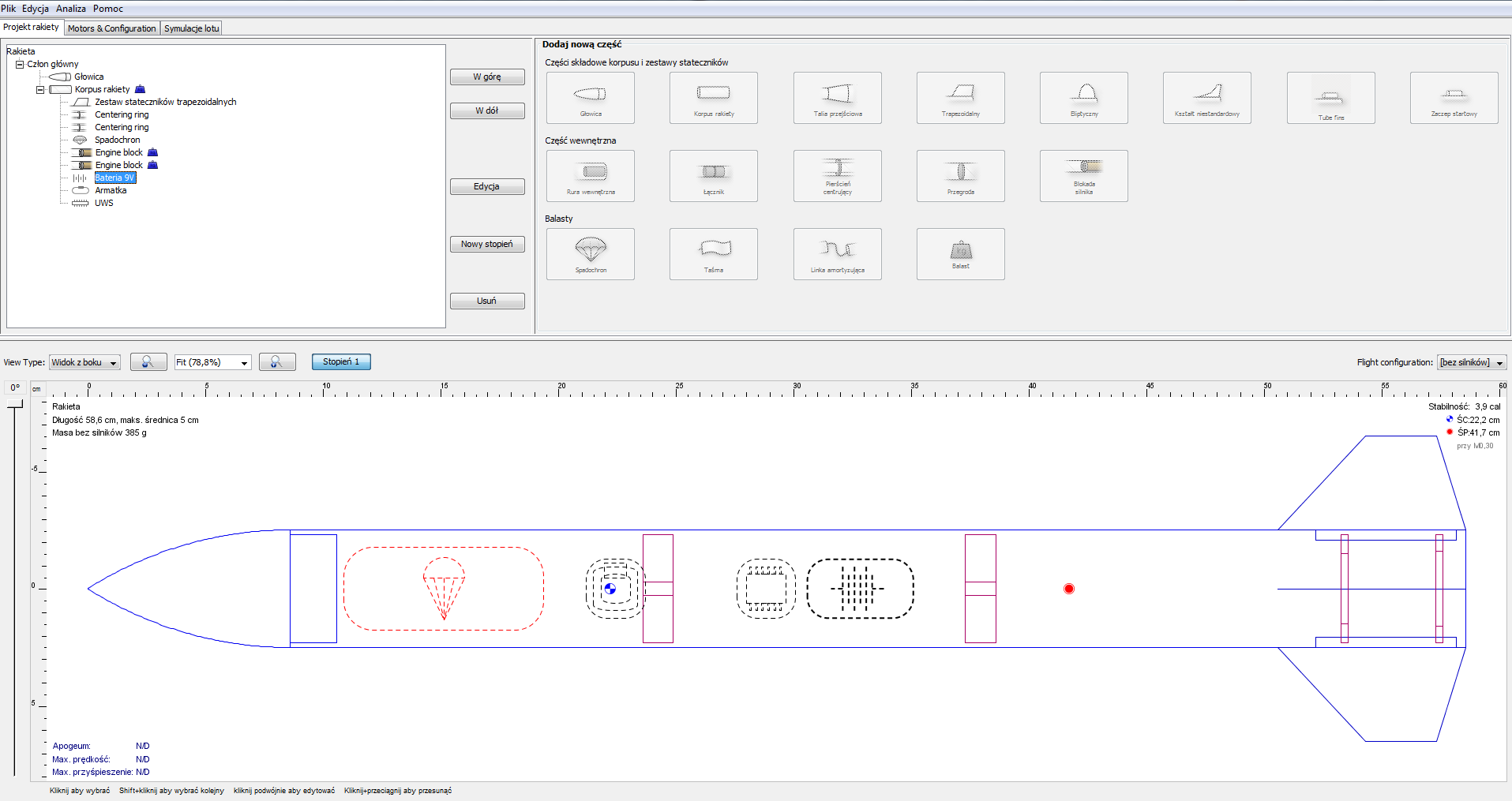Add a Linka amortyzująca shock cord
This screenshot has width=1512, height=801.
(837, 254)
